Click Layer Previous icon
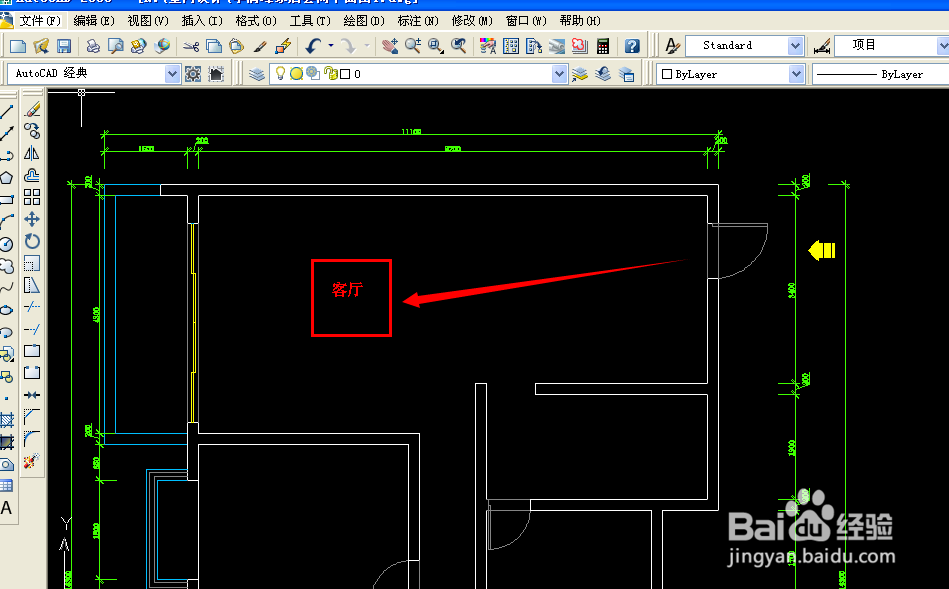The width and height of the screenshot is (949, 589). coord(603,74)
